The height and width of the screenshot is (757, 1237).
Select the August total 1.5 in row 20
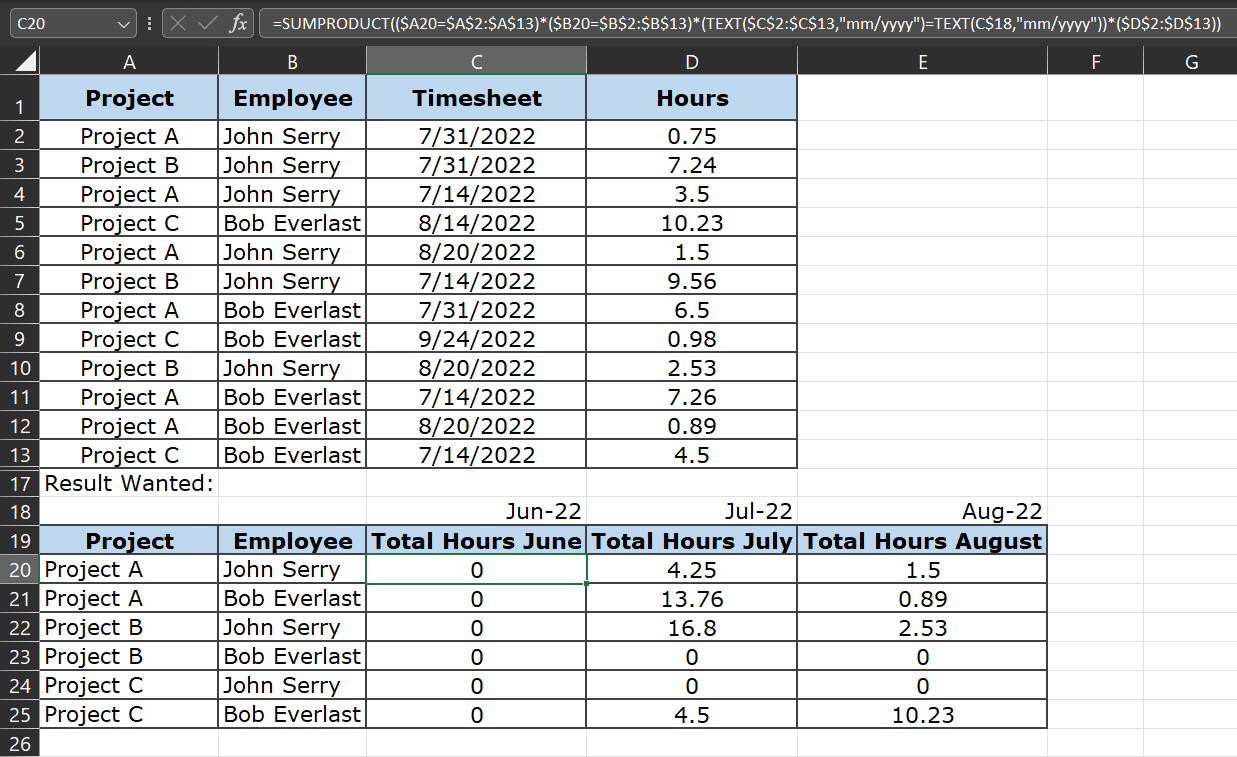(922, 569)
